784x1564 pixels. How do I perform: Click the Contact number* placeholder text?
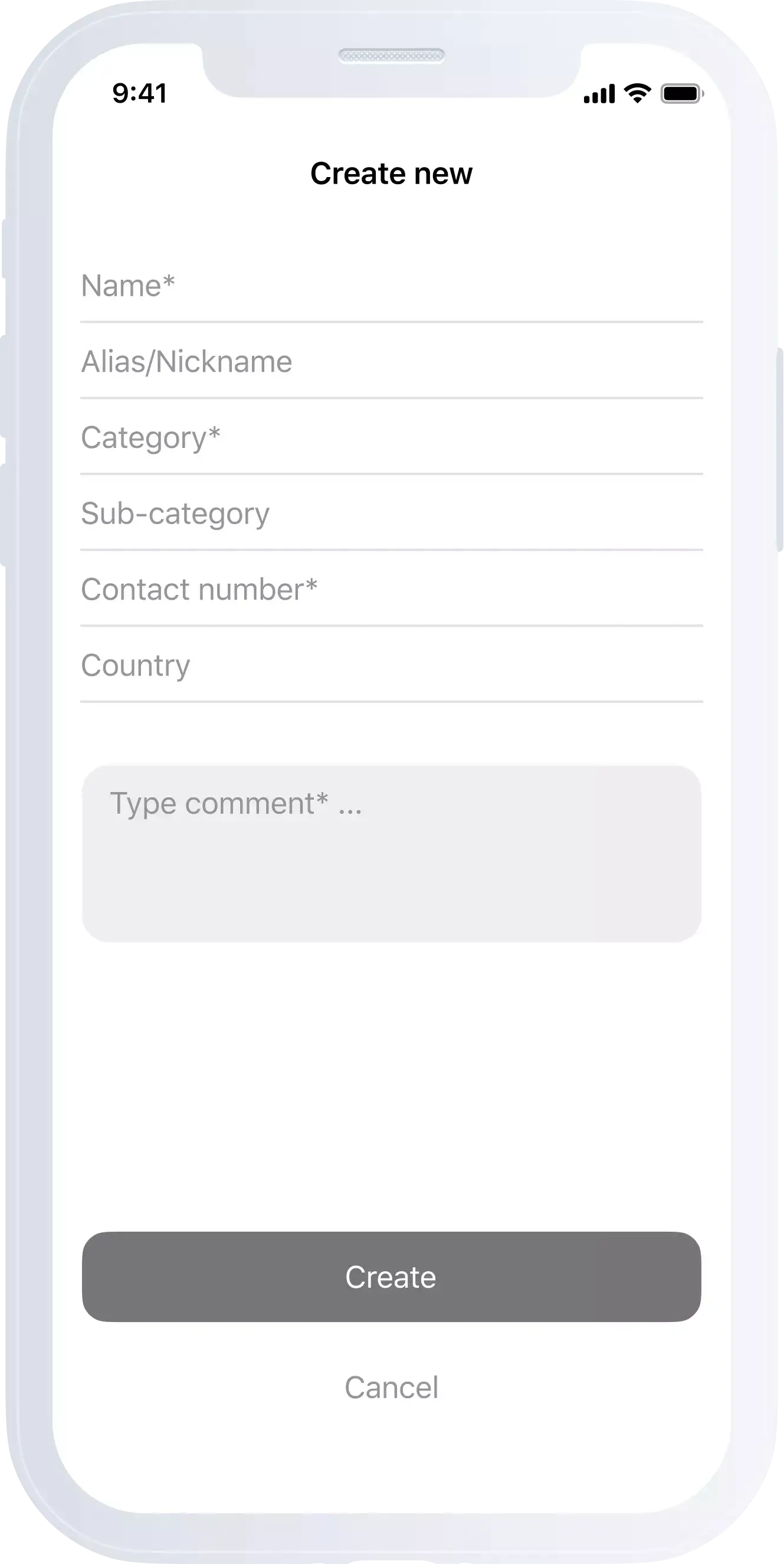(199, 589)
